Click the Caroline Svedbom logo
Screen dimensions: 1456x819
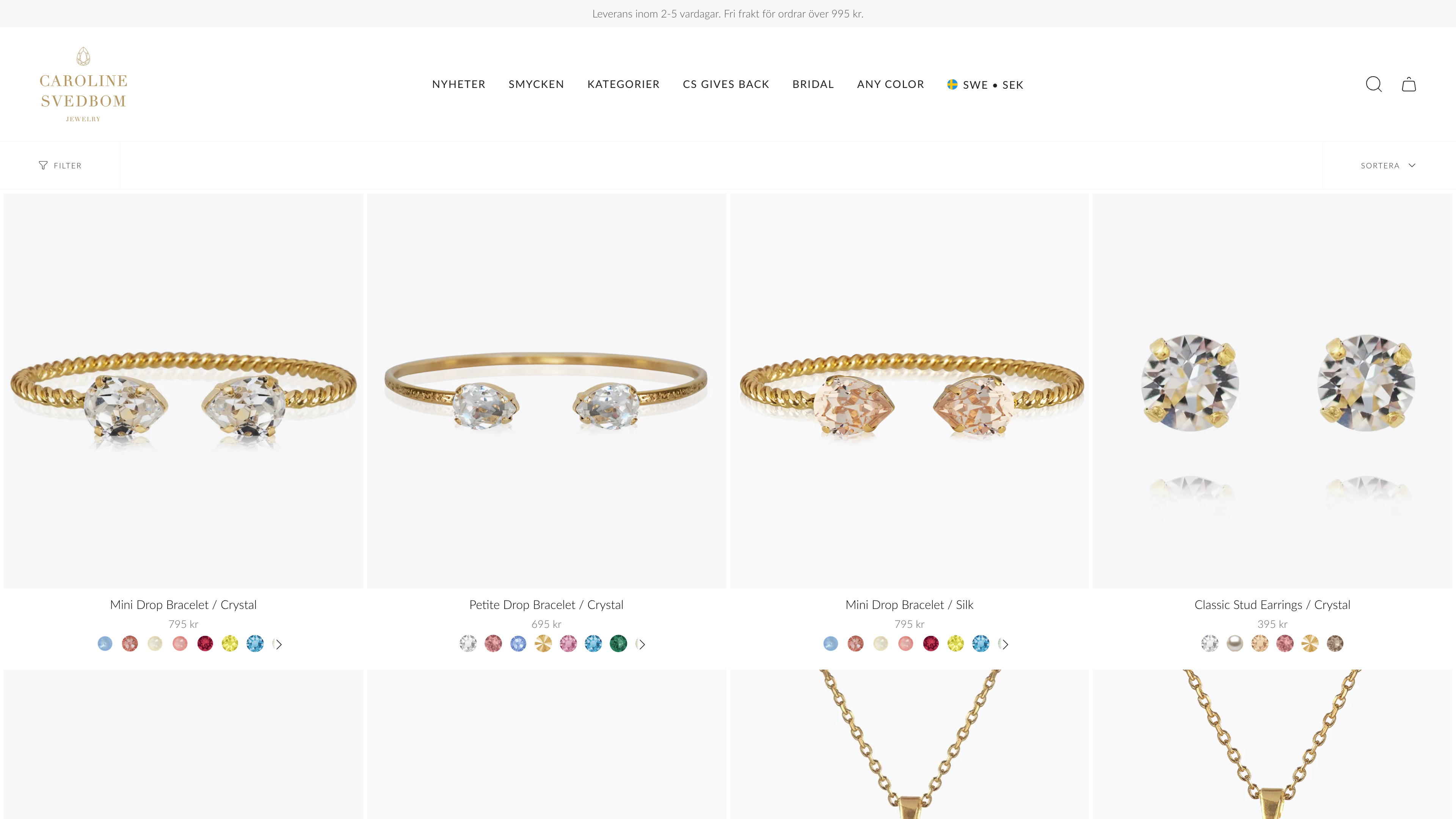83,85
